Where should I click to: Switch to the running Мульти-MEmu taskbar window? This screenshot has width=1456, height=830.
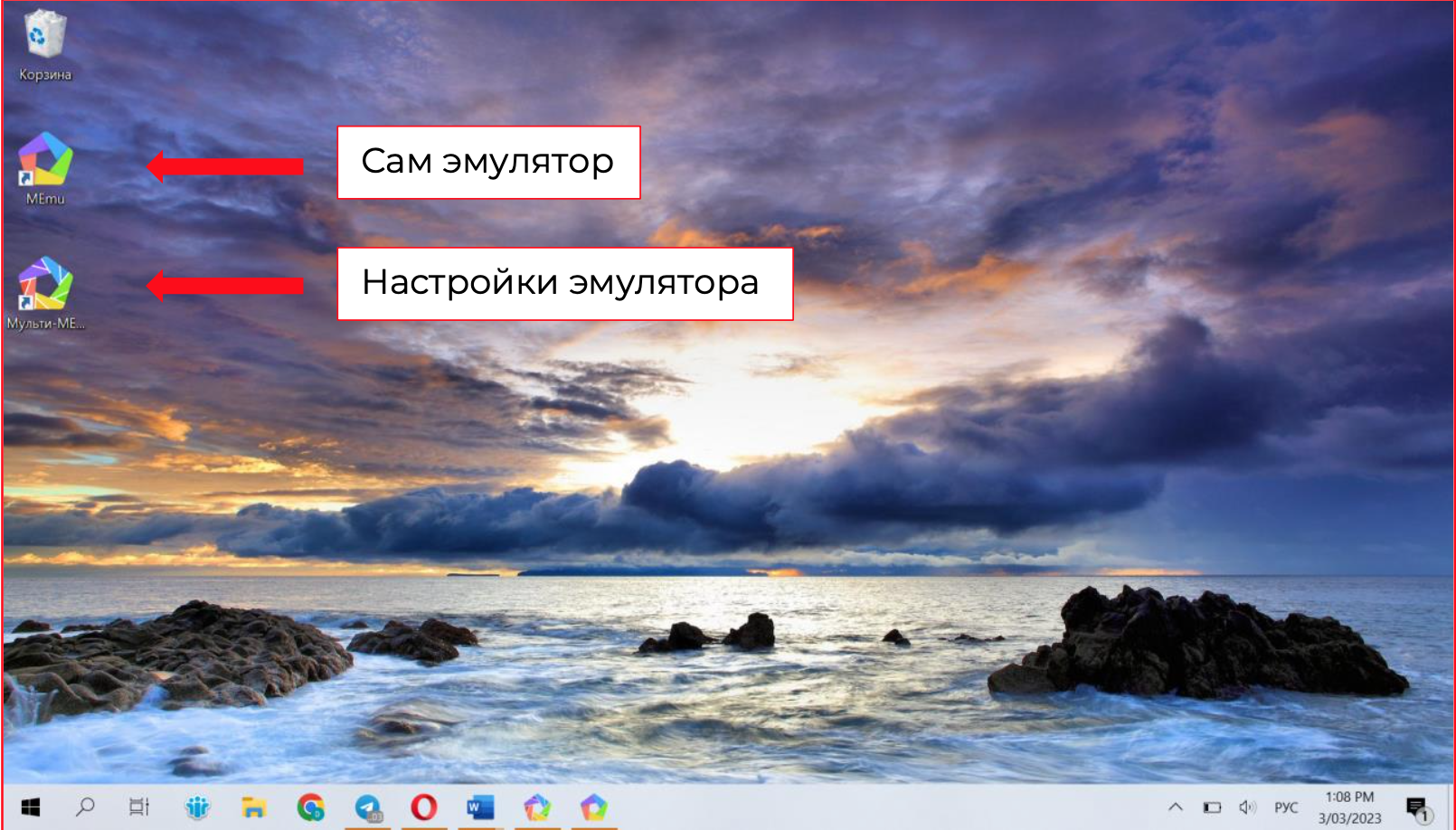pyautogui.click(x=535, y=807)
